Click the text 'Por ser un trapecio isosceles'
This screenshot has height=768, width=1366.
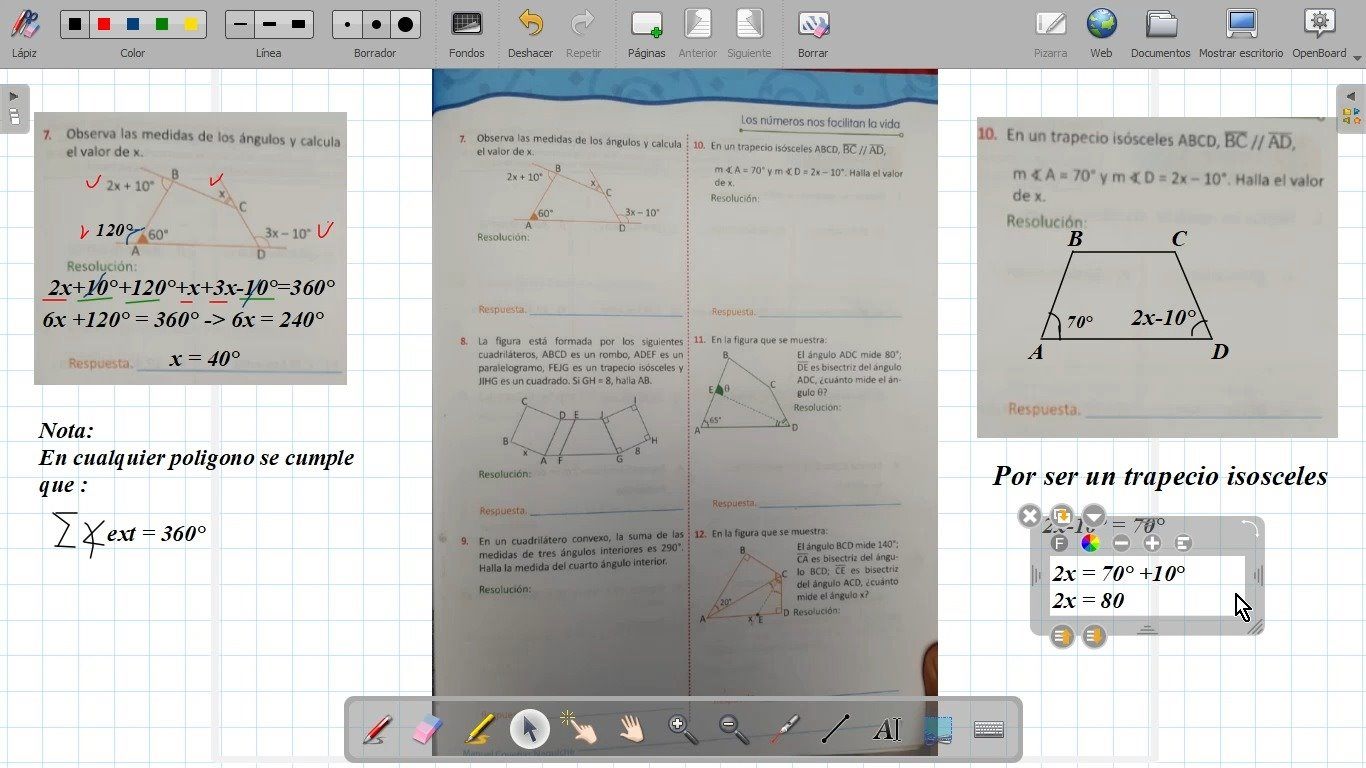[1160, 476]
